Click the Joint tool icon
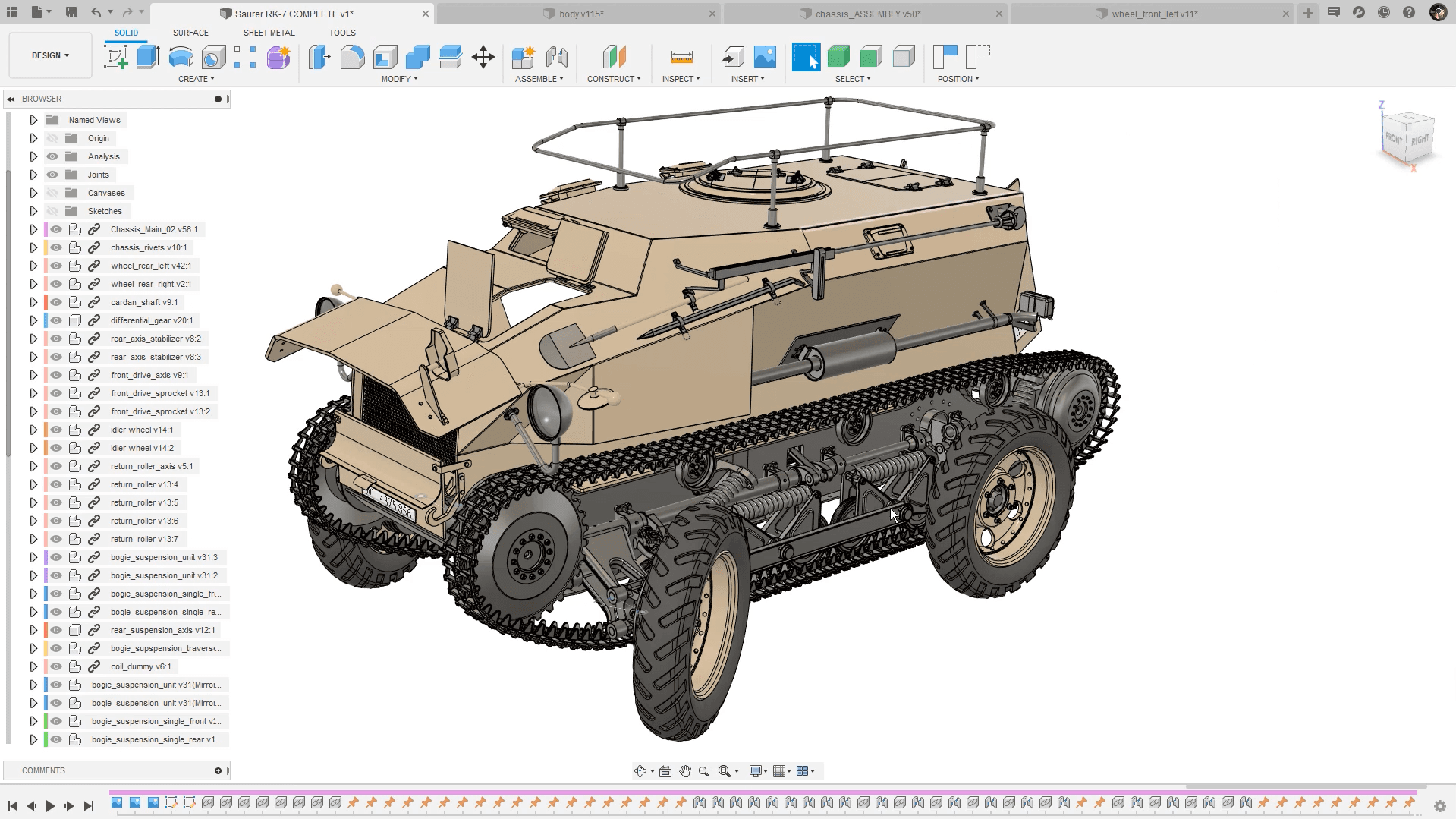1456x819 pixels. pos(556,57)
